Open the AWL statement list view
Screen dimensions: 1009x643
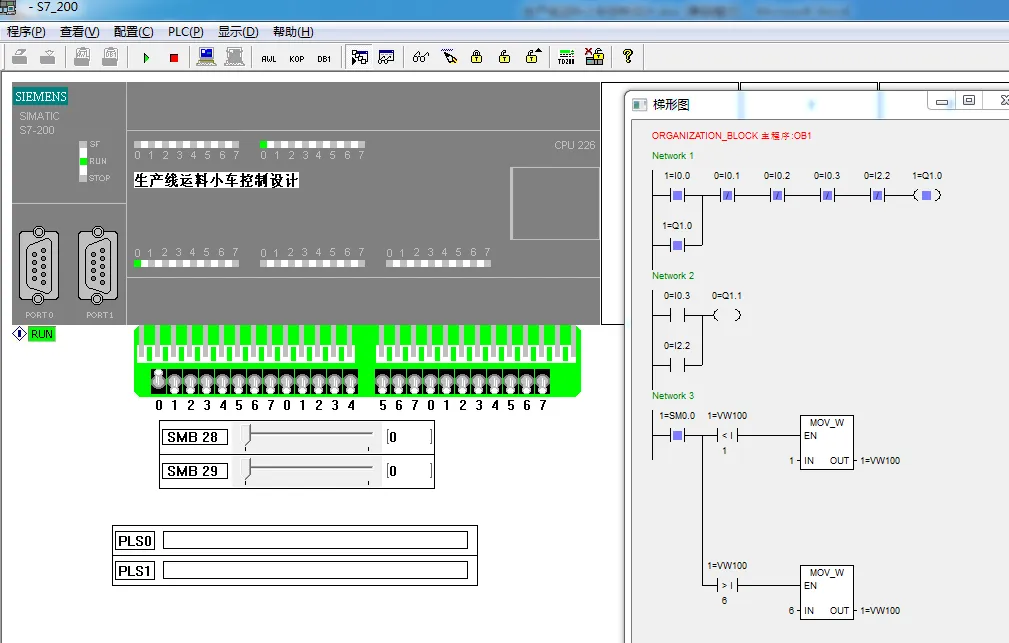pyautogui.click(x=269, y=58)
